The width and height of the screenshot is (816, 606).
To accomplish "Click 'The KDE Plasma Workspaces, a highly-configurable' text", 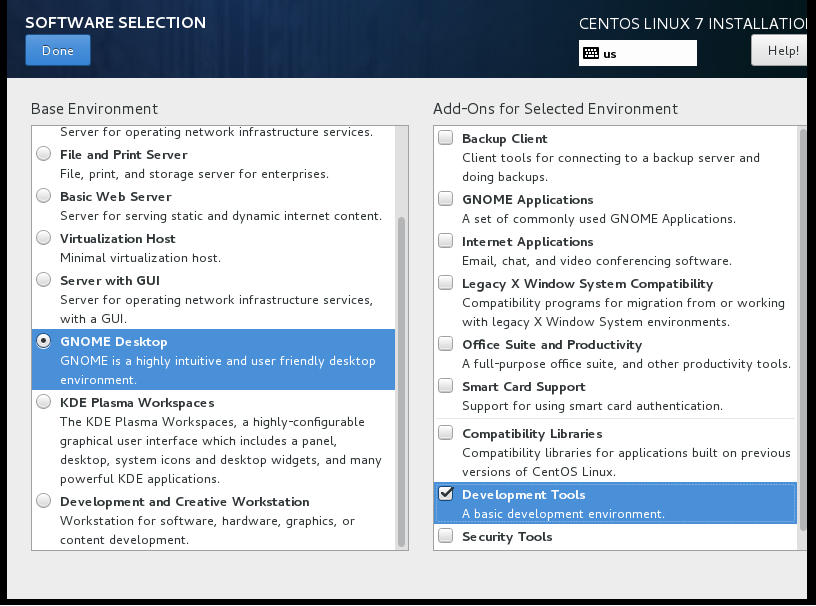I will click(212, 422).
